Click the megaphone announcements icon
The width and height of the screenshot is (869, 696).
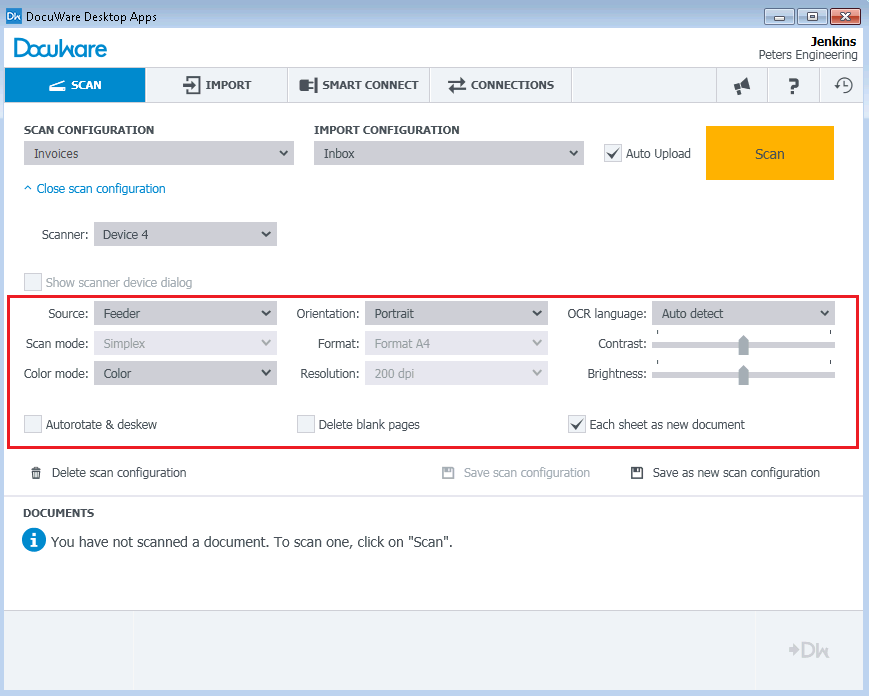[x=741, y=86]
